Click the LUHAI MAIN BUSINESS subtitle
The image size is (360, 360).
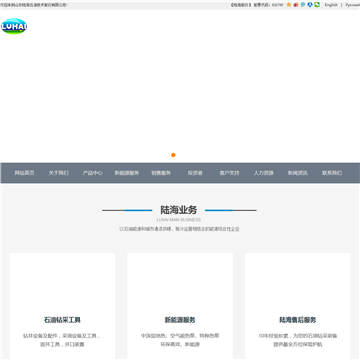click(179, 220)
